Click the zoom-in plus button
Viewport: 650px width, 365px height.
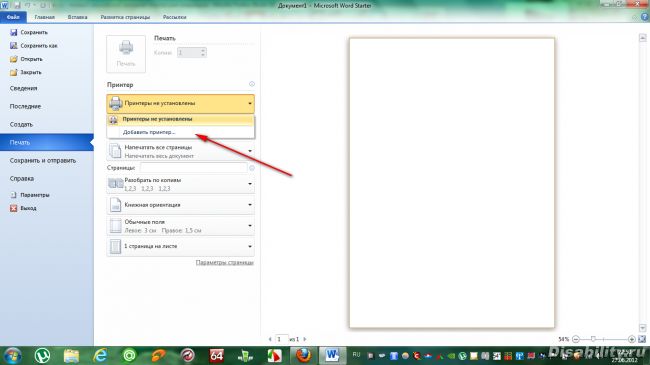point(631,339)
